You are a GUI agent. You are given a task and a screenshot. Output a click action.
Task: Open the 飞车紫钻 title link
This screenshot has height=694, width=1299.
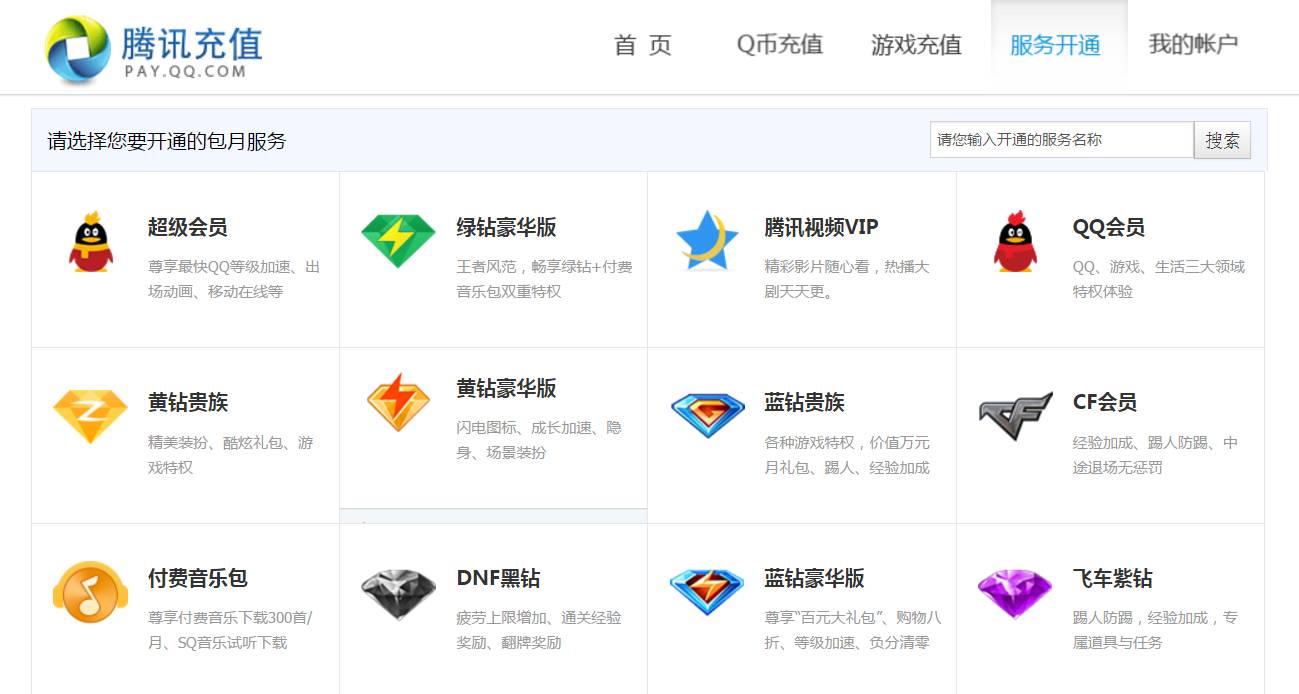(1112, 578)
